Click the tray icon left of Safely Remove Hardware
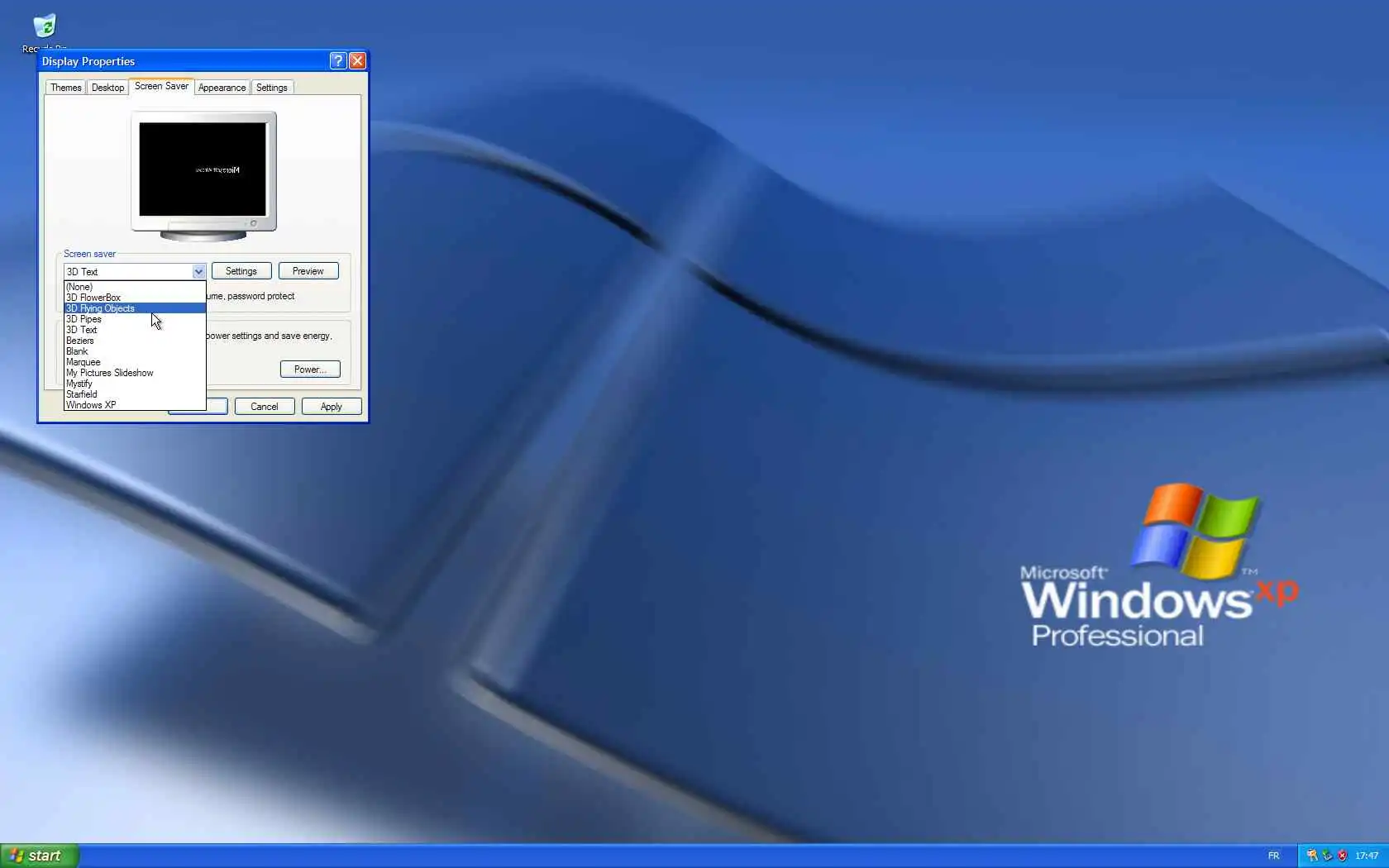This screenshot has width=1389, height=868. click(x=1312, y=856)
